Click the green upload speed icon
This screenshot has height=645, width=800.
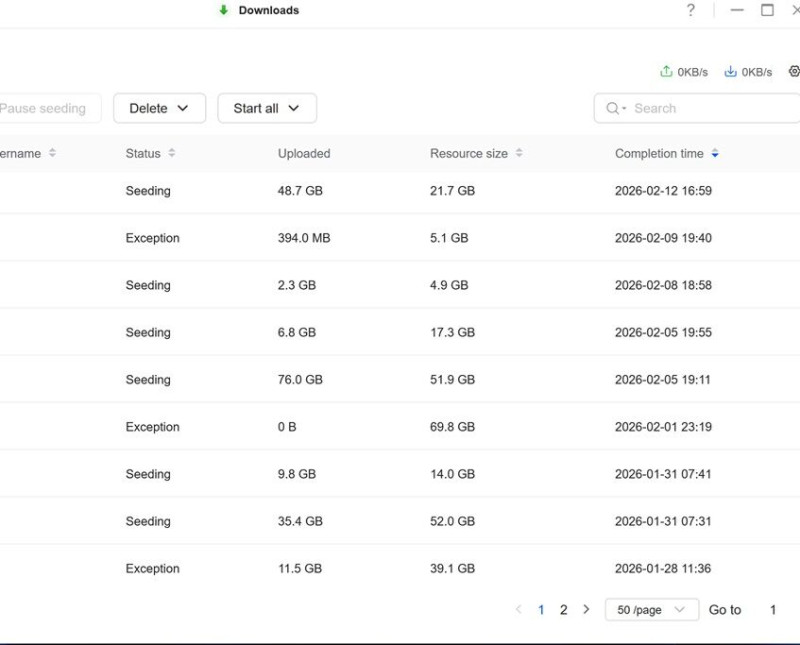click(666, 72)
